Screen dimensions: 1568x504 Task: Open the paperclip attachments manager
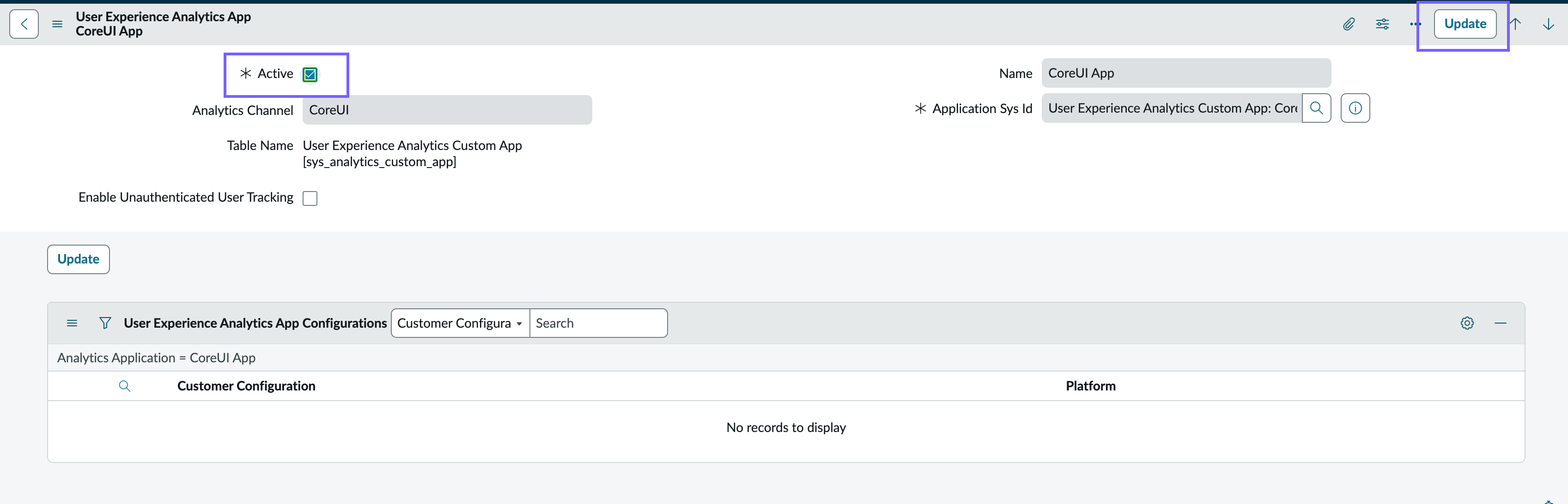click(1349, 24)
